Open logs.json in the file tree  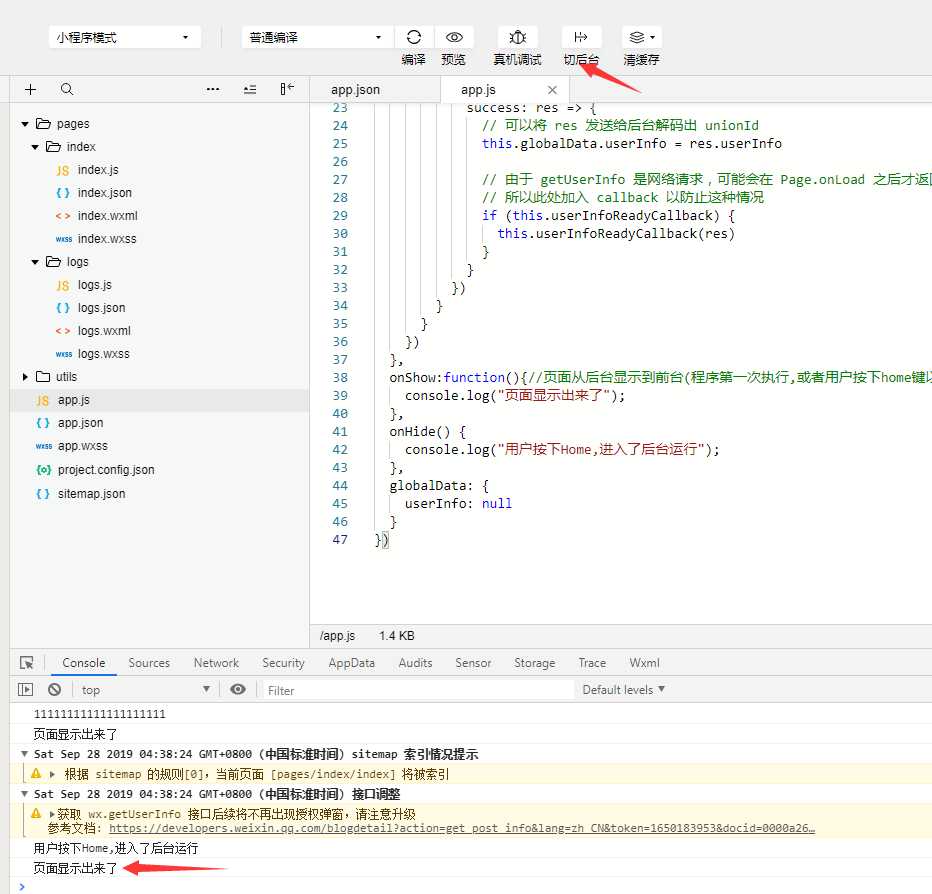(101, 308)
